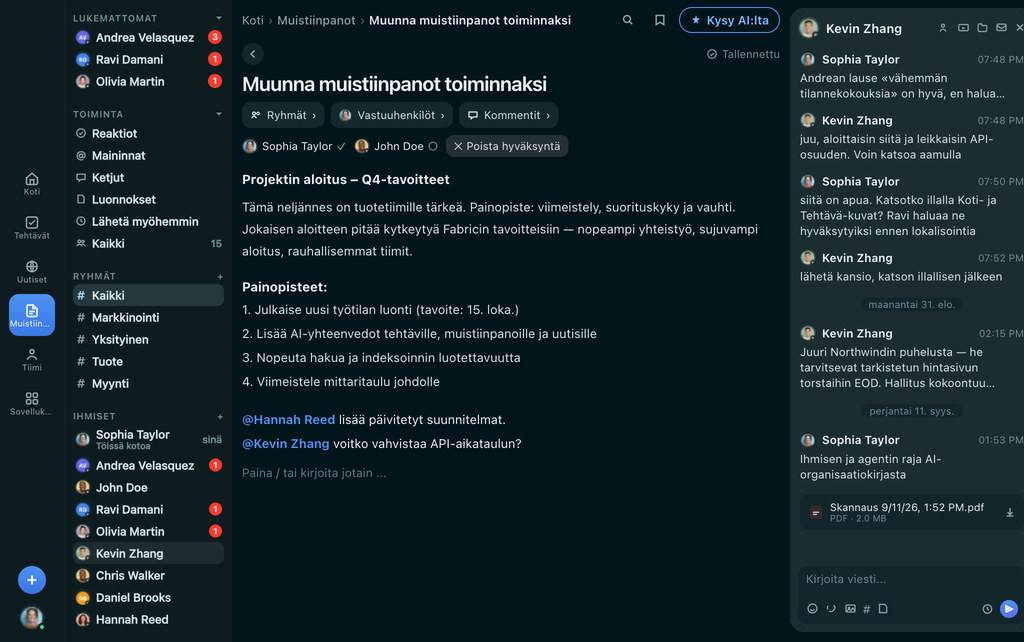This screenshot has height=642, width=1024.
Task: Select the Markkinointi group
Action: [148, 317]
